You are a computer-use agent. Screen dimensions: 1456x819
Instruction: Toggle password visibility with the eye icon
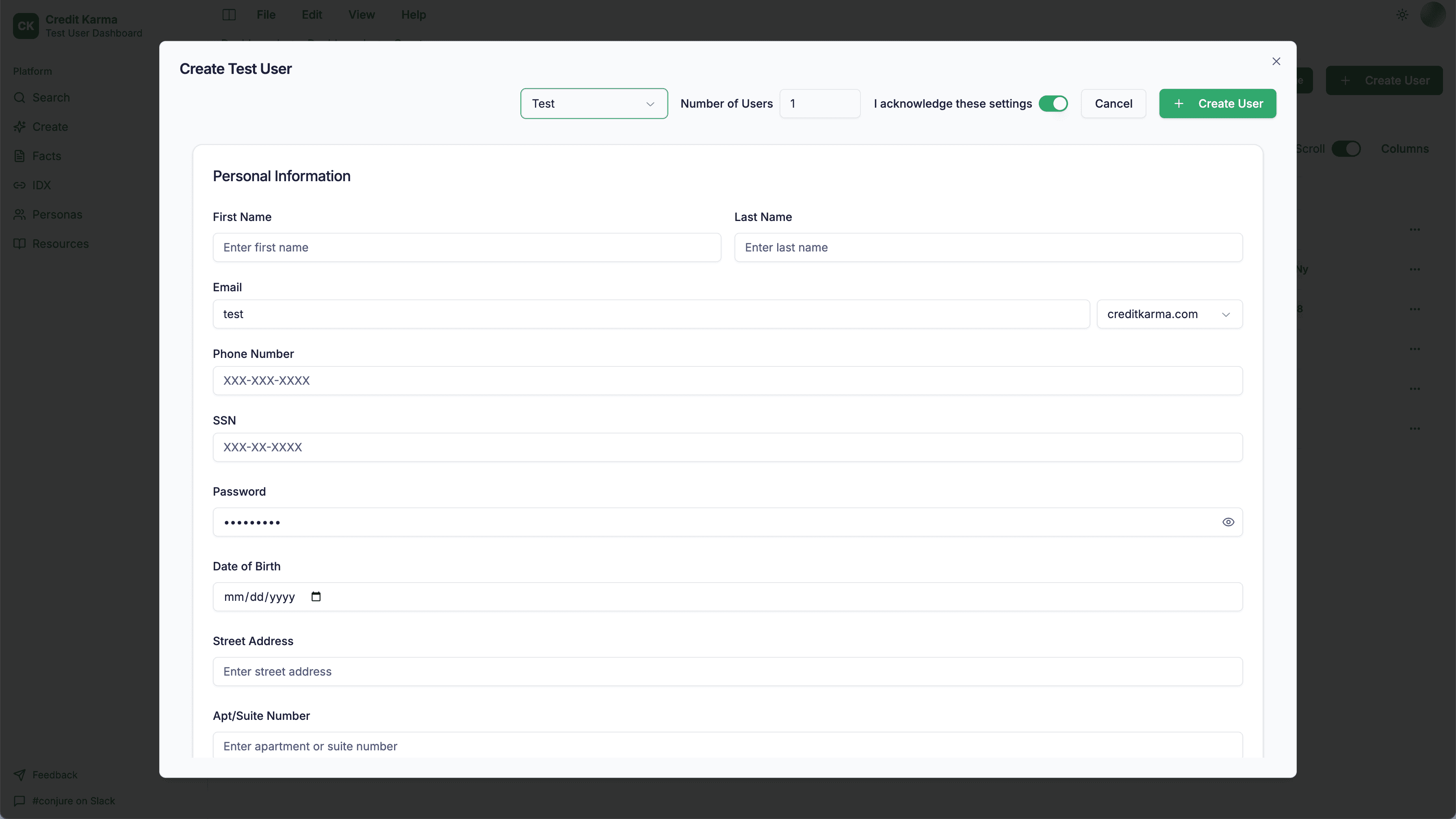click(x=1229, y=522)
